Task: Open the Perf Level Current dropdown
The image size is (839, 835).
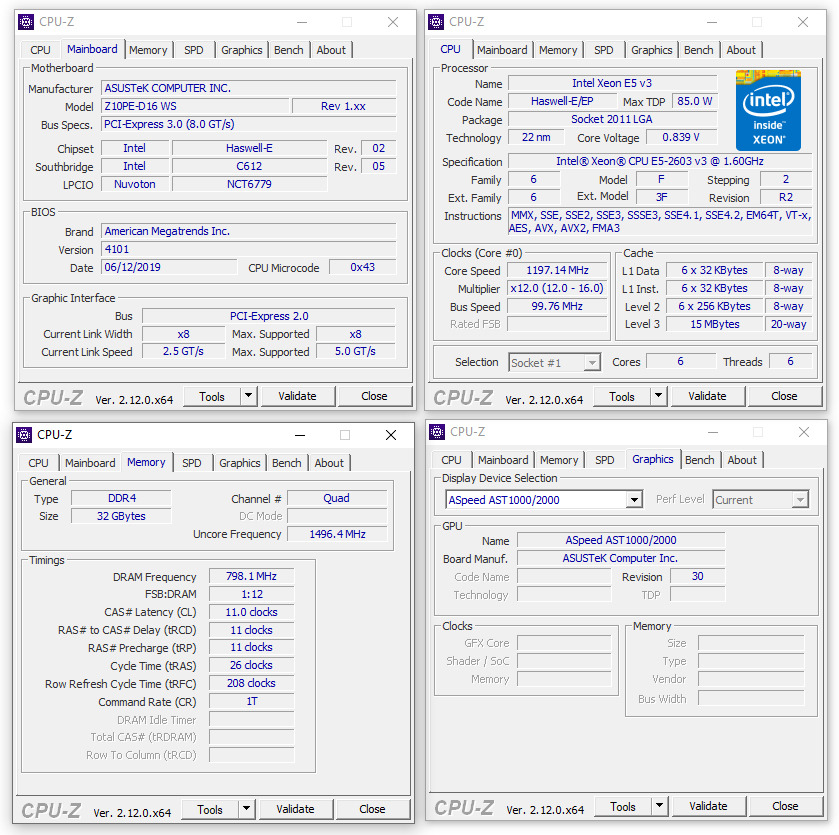Action: coord(800,500)
